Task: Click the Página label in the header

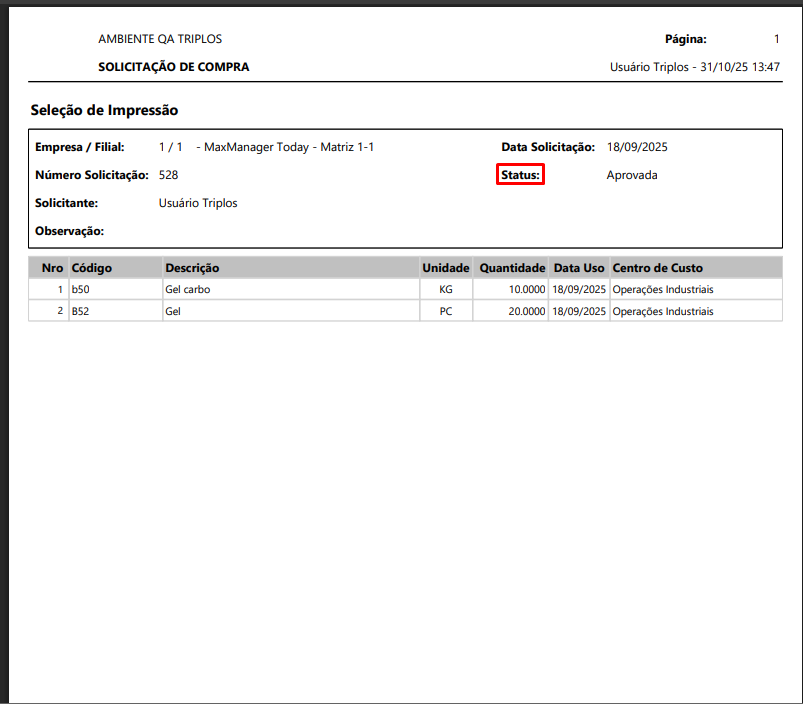Action: click(x=685, y=39)
